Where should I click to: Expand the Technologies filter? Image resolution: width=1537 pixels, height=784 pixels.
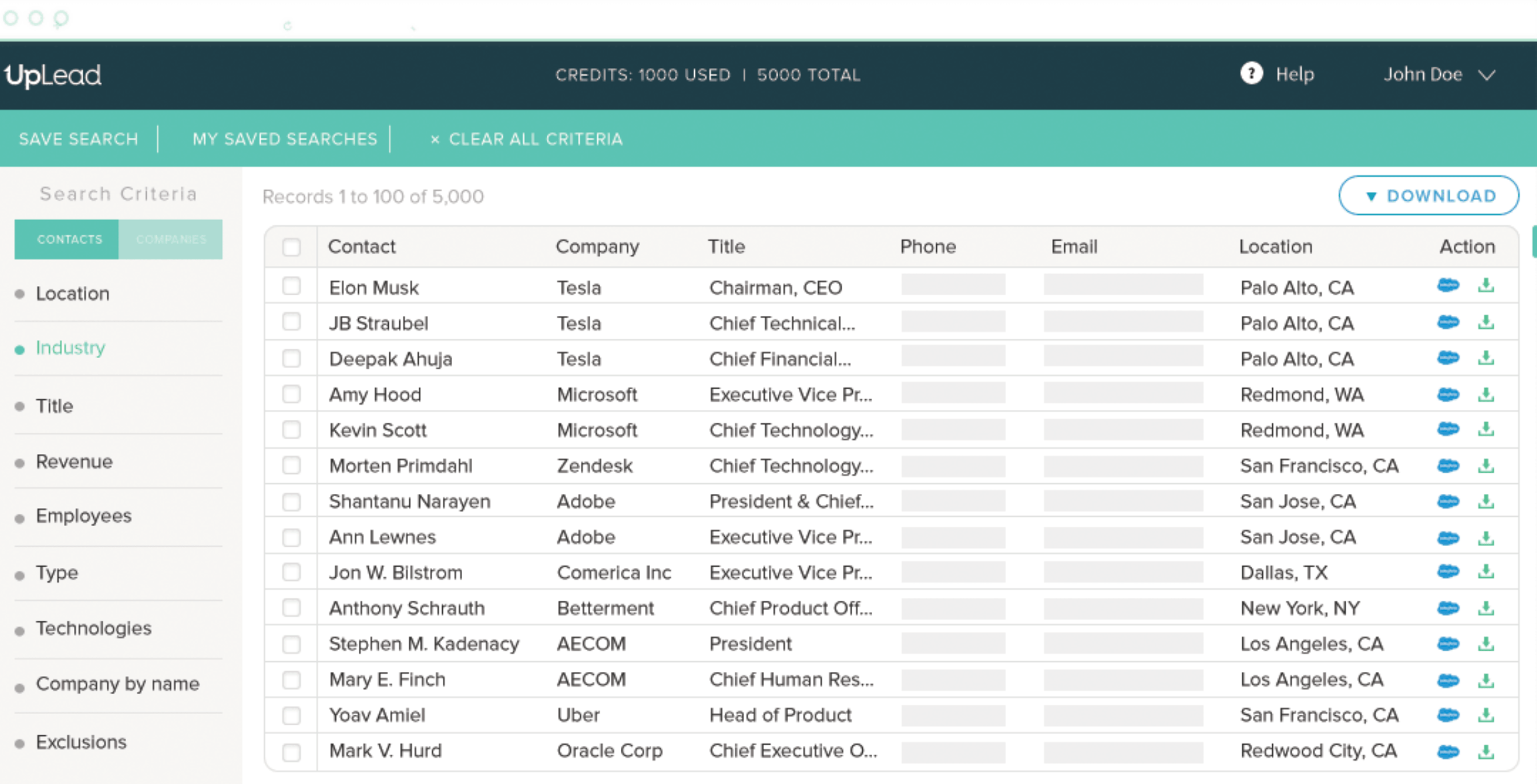click(x=93, y=628)
